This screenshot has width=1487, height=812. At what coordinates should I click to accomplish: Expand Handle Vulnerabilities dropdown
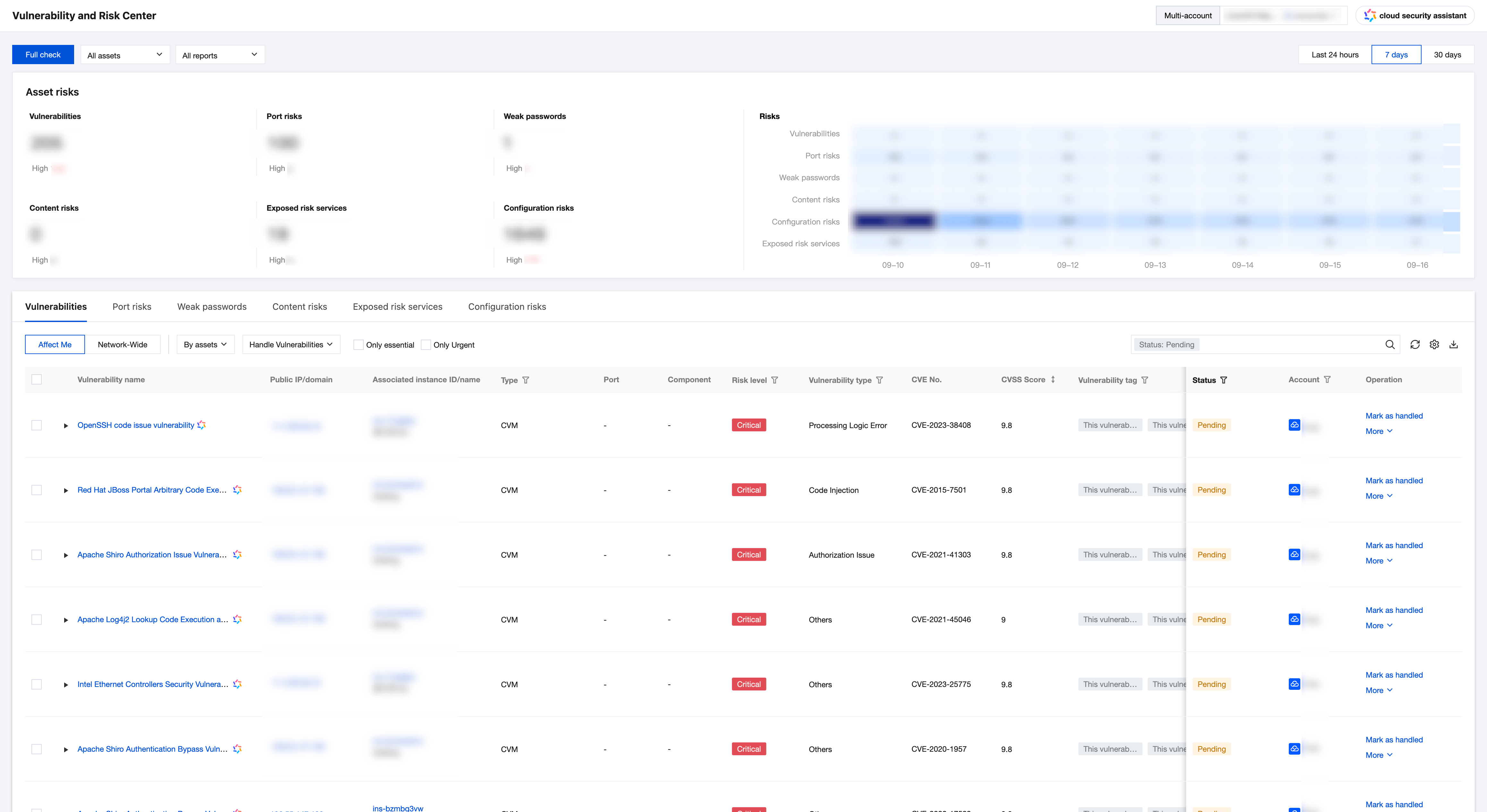tap(291, 344)
